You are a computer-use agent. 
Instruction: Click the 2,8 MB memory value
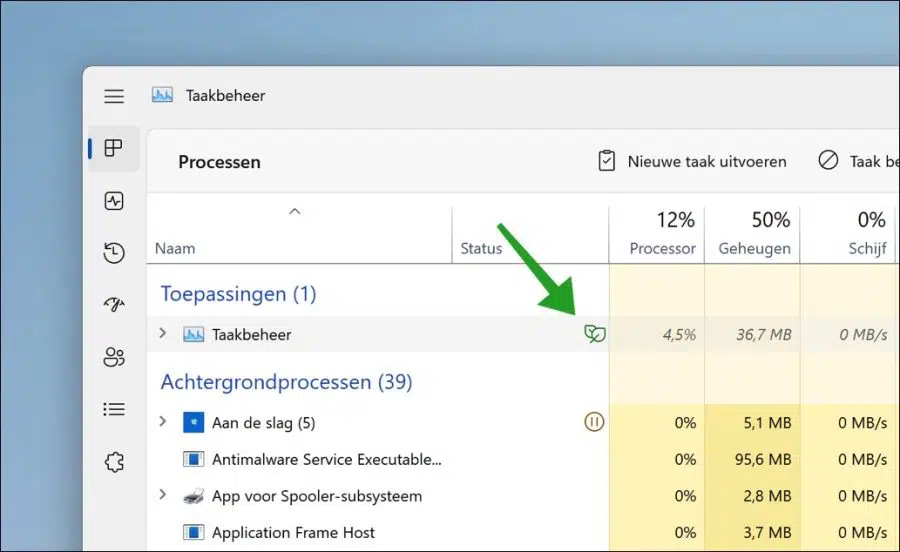767,496
